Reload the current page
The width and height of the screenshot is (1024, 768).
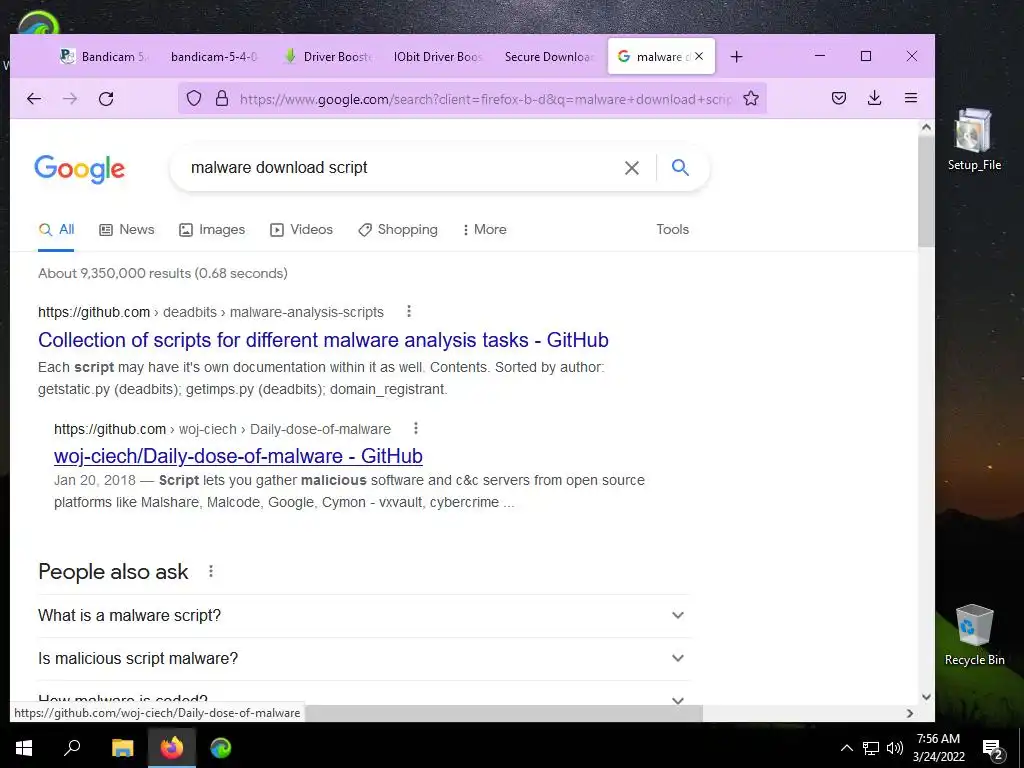pyautogui.click(x=106, y=99)
